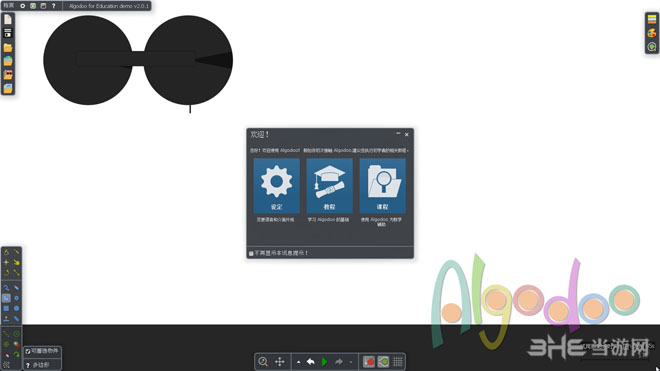The height and width of the screenshot is (371, 660).
Task: Open the 设定 settings tile
Action: point(277,186)
